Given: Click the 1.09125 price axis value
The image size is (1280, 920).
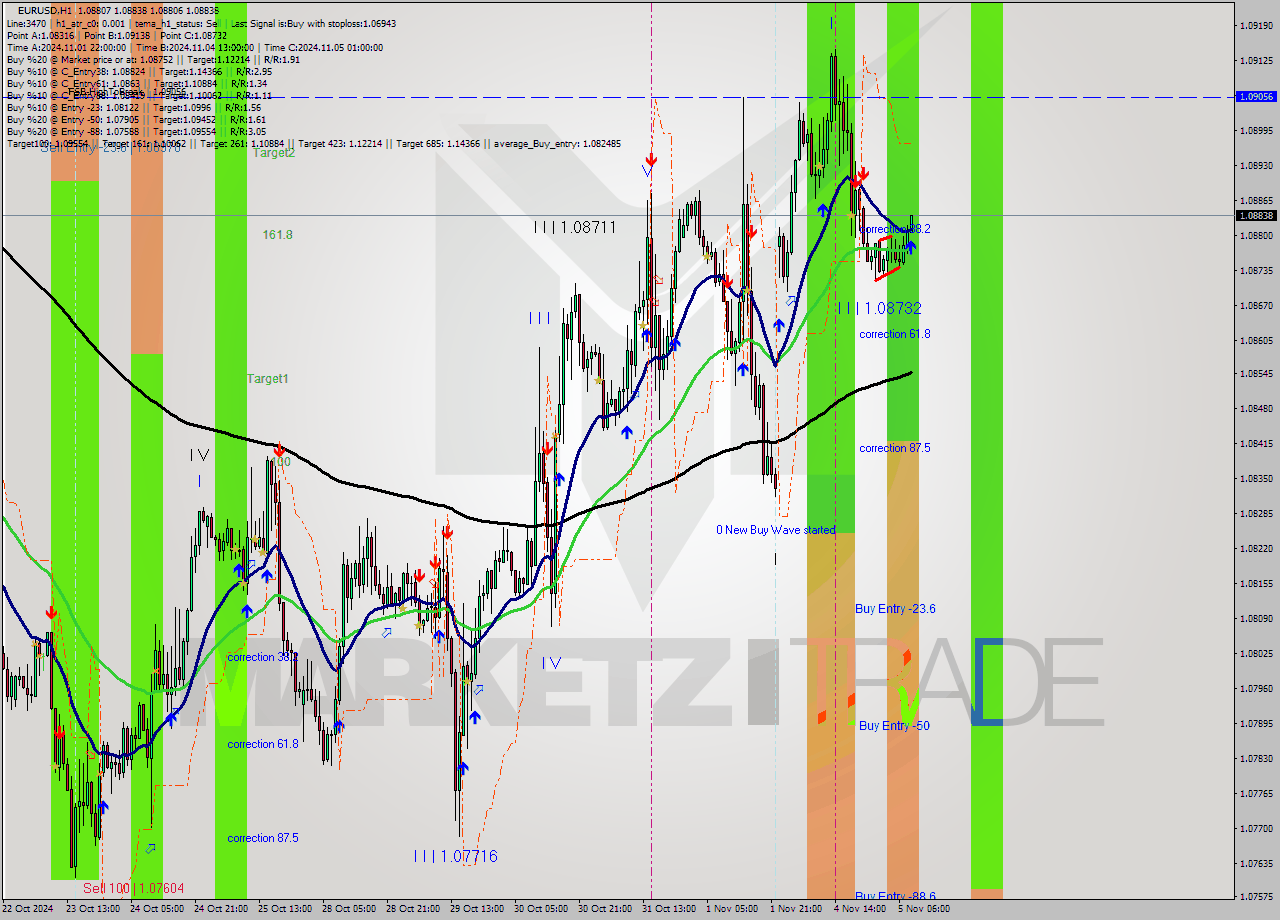Looking at the screenshot, I should [1256, 60].
